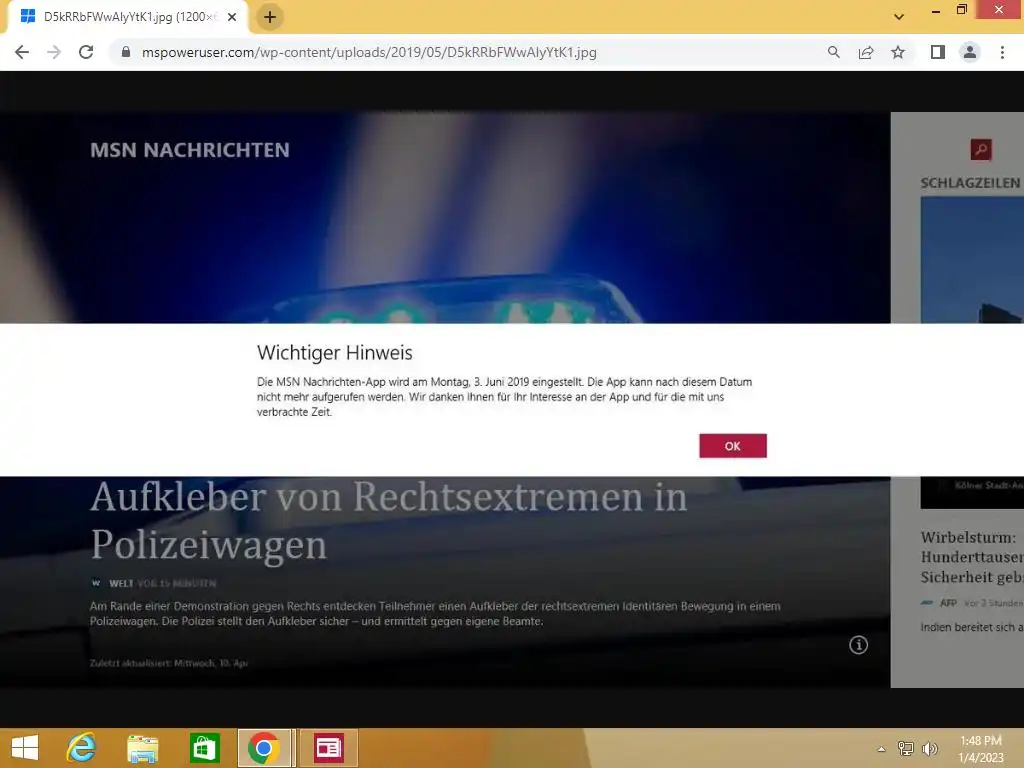Open the volume control tray icon

point(929,749)
